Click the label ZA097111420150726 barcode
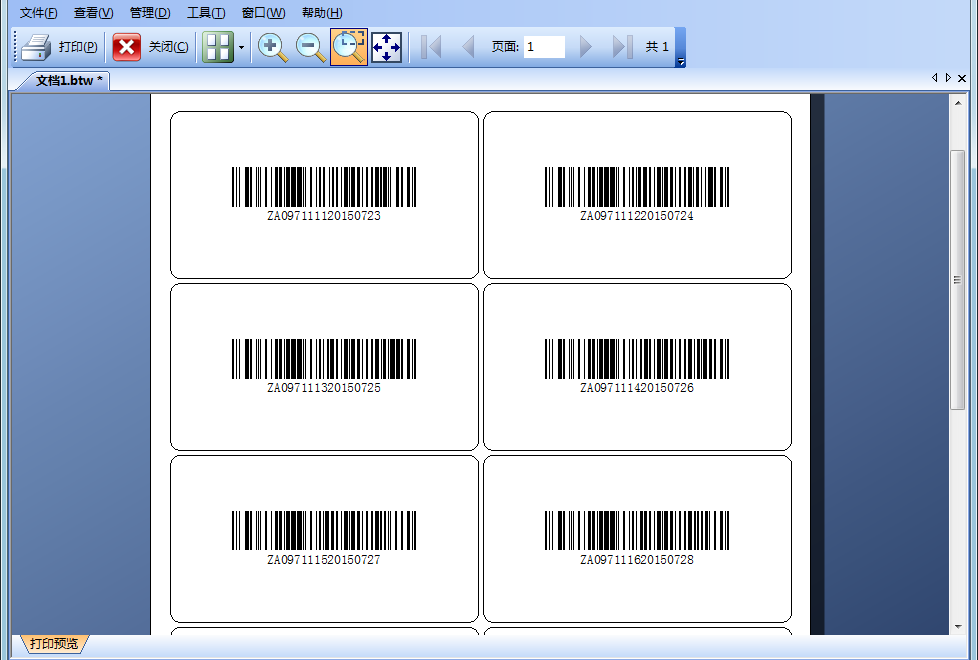The height and width of the screenshot is (660, 978). click(637, 359)
